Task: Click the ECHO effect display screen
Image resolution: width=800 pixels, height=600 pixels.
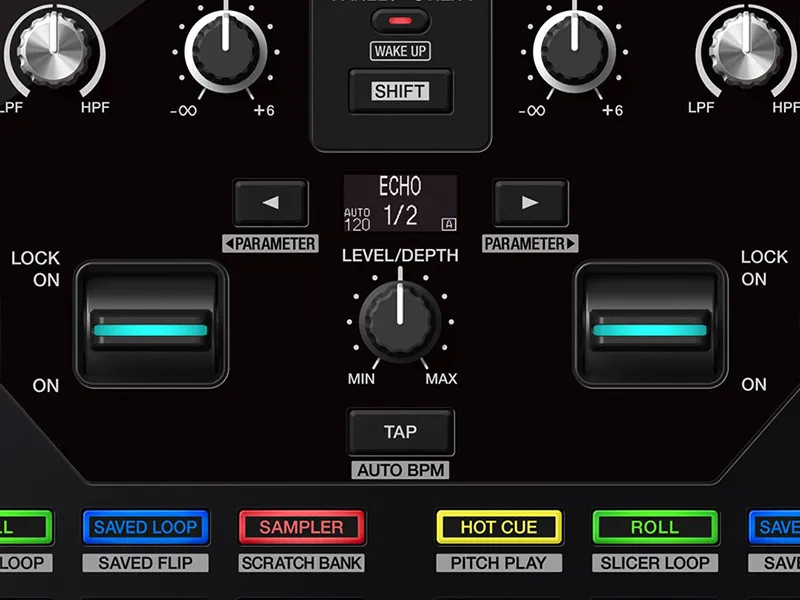Action: point(401,203)
